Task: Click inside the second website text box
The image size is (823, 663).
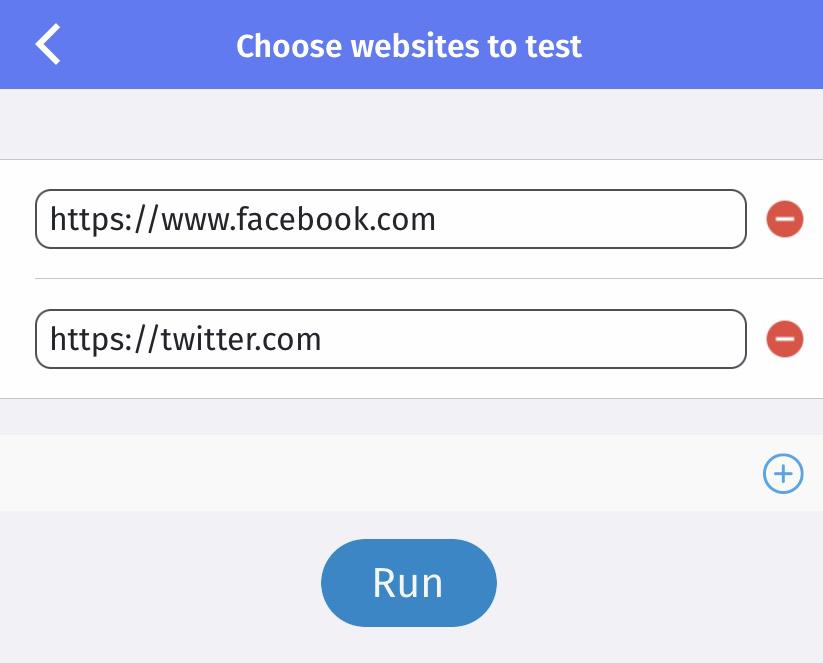Action: click(390, 339)
